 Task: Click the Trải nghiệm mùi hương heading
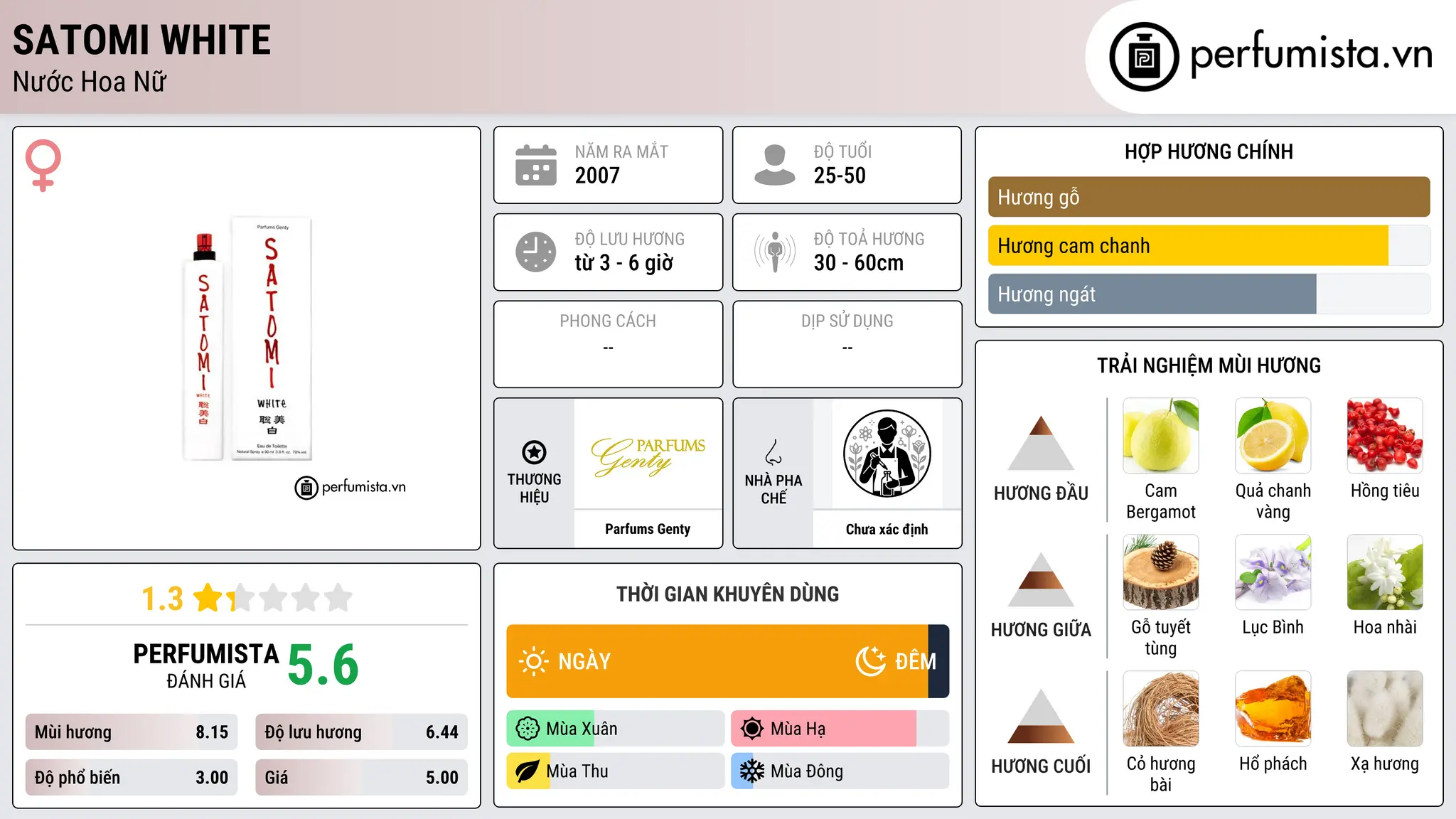(x=1209, y=365)
